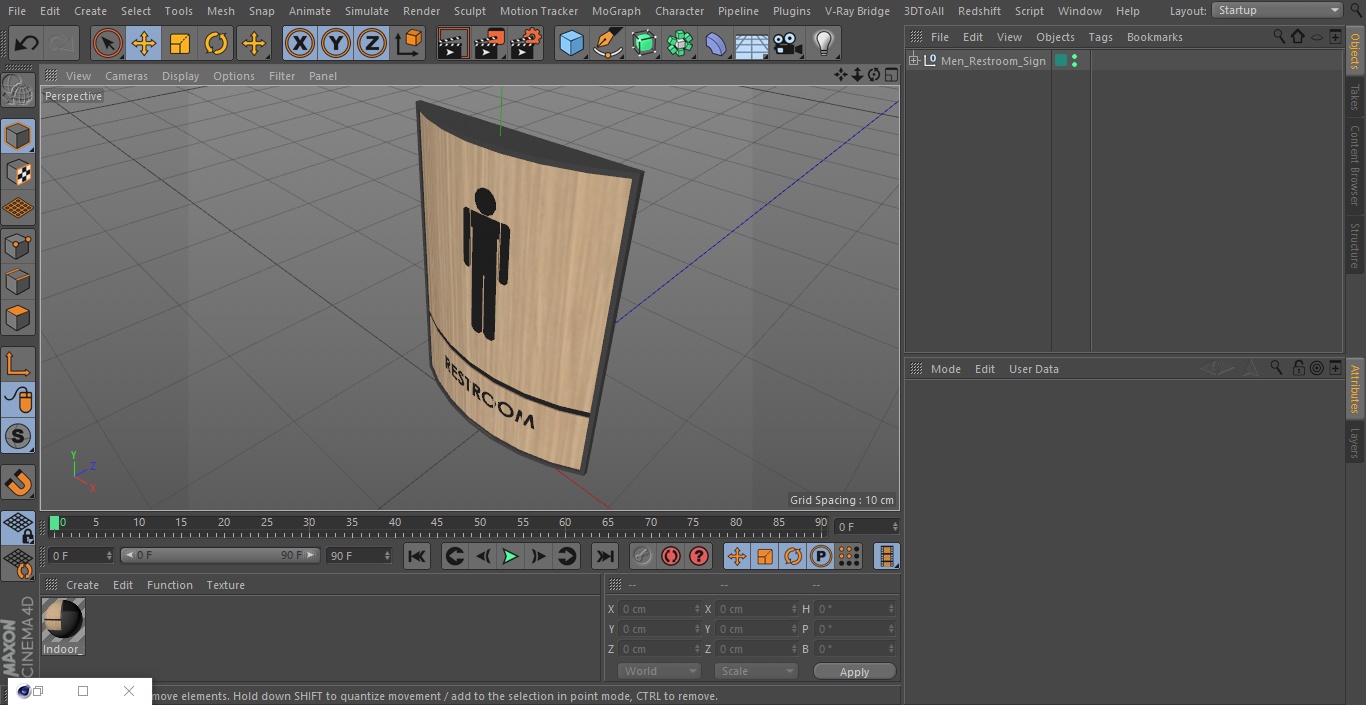The image size is (1366, 705).
Task: Open the vertical Content Browser tab
Action: coord(1355,166)
